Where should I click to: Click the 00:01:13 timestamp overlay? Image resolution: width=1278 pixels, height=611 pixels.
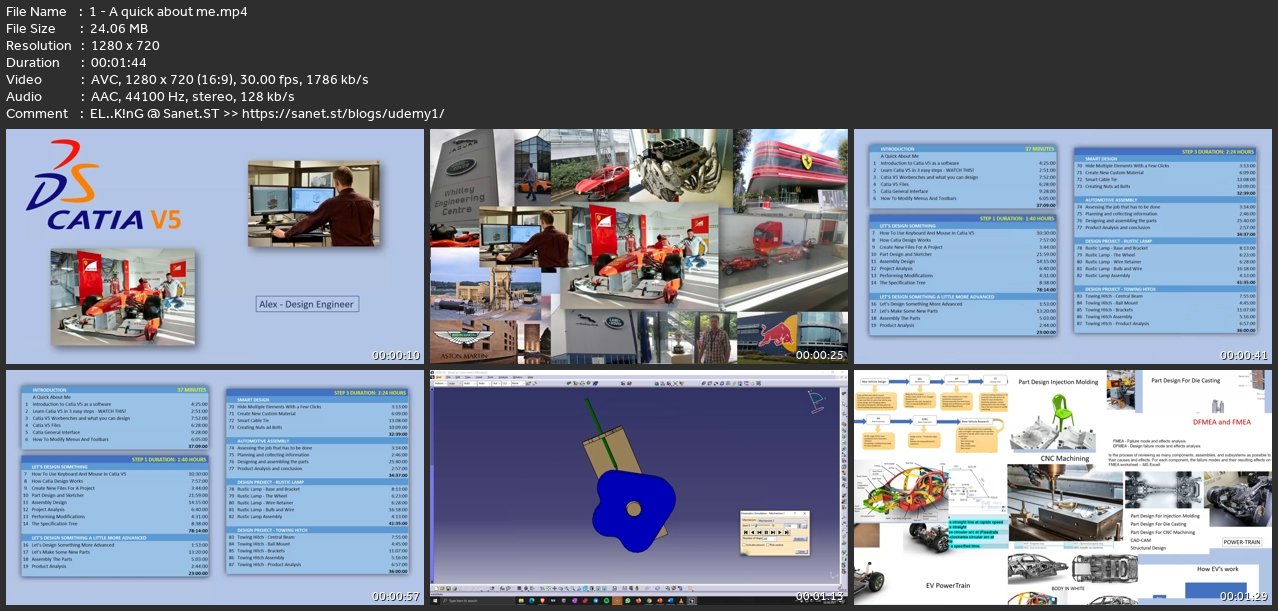click(820, 596)
